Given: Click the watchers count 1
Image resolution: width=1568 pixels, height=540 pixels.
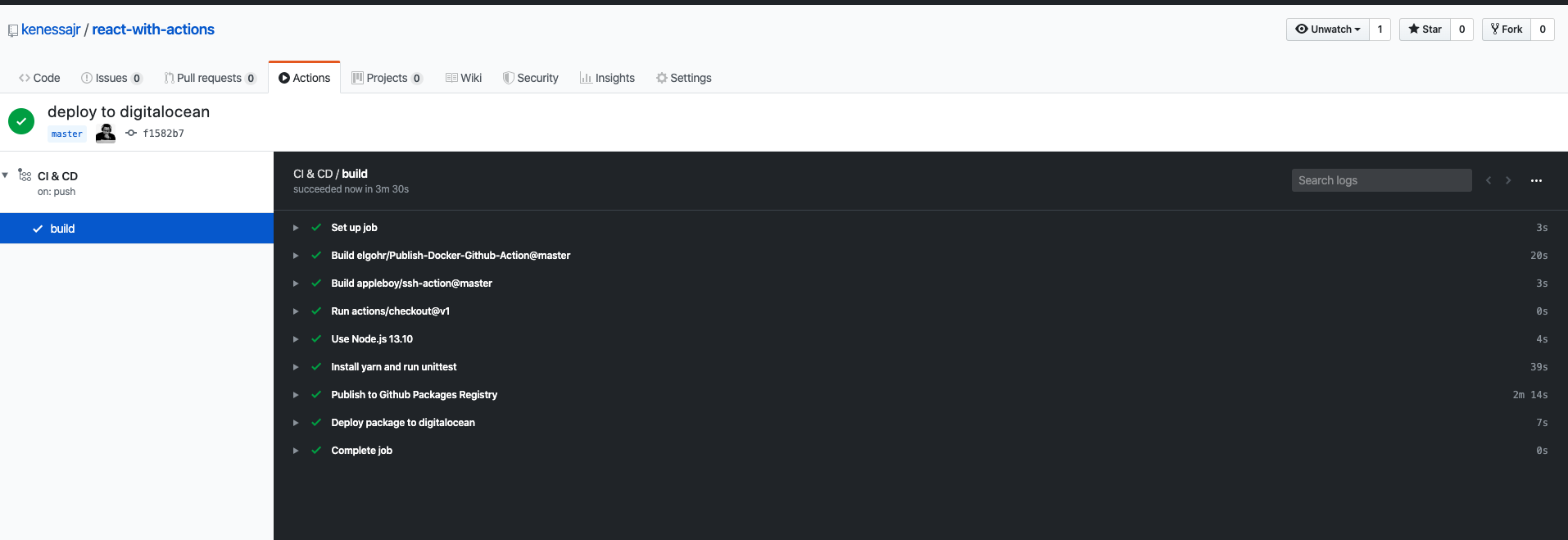Looking at the screenshot, I should pos(1380,29).
